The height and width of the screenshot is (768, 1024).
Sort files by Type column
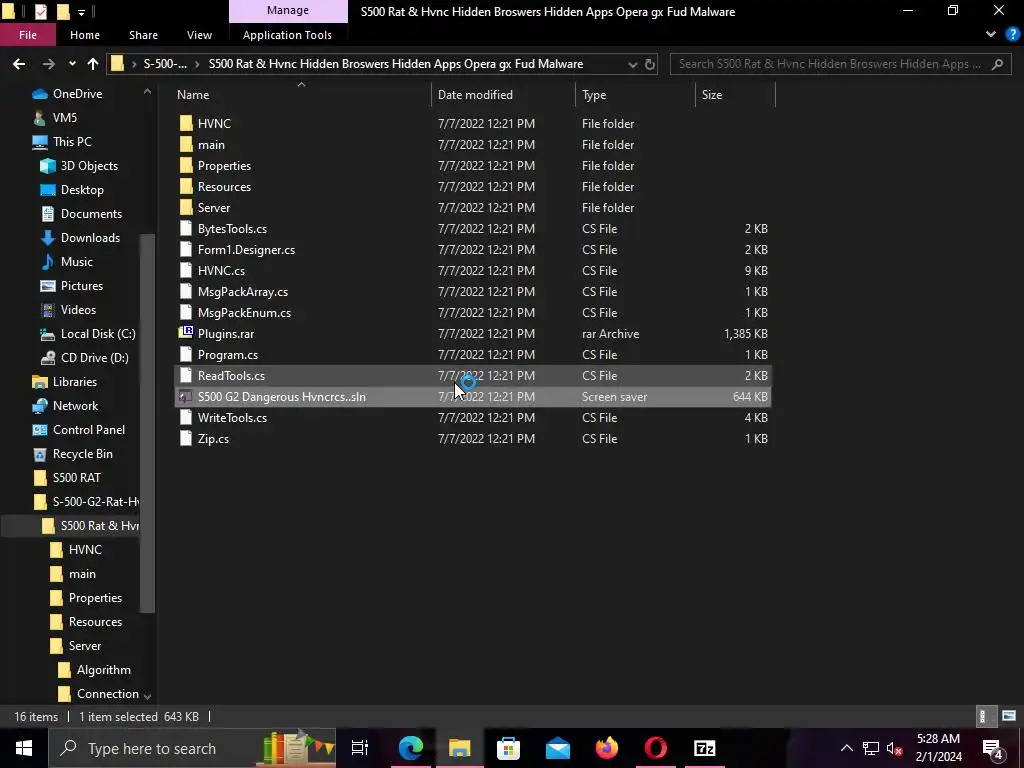click(x=594, y=95)
